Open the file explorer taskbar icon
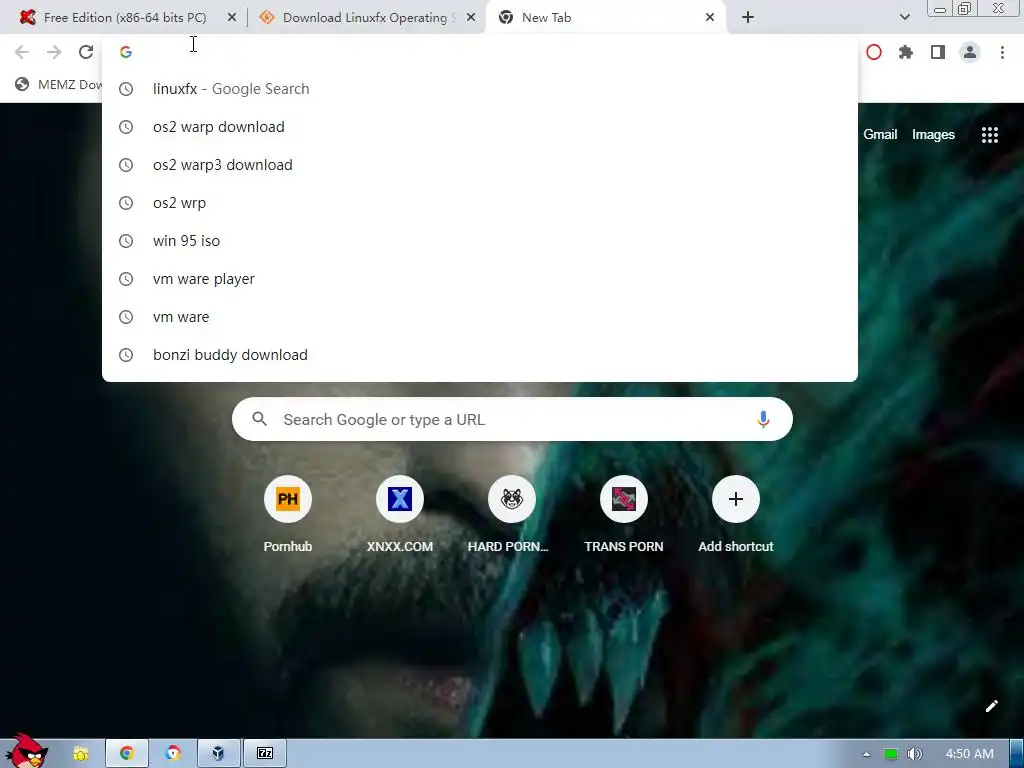1024x768 pixels. click(80, 754)
